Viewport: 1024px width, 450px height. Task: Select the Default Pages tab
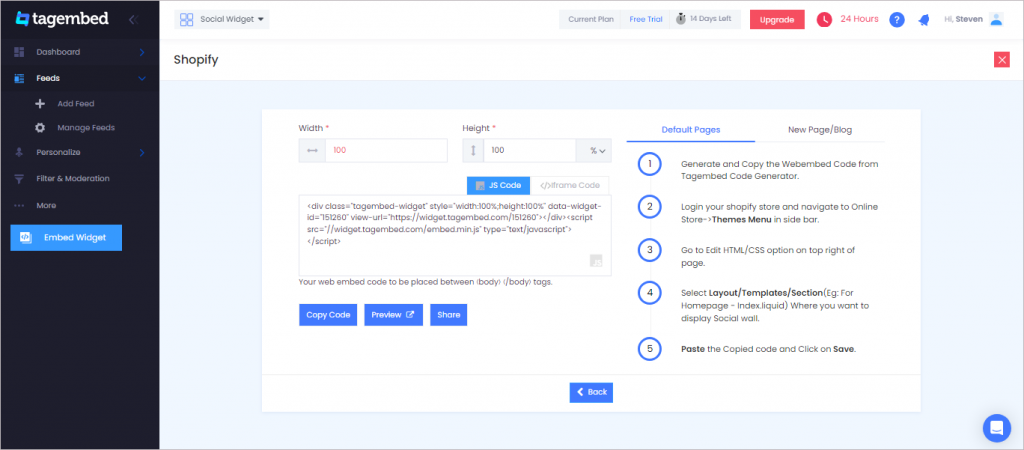coord(690,129)
